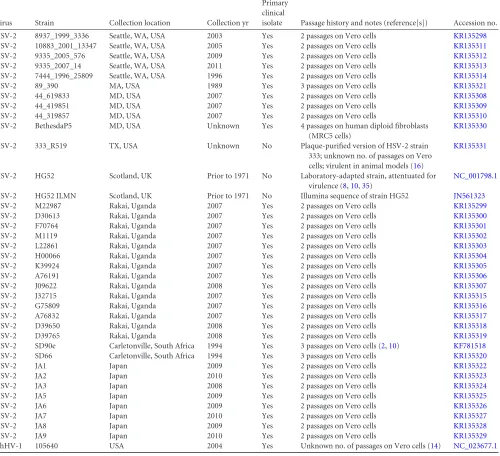Open accession link KR135306
The width and height of the screenshot is (500, 456).
coord(470,276)
